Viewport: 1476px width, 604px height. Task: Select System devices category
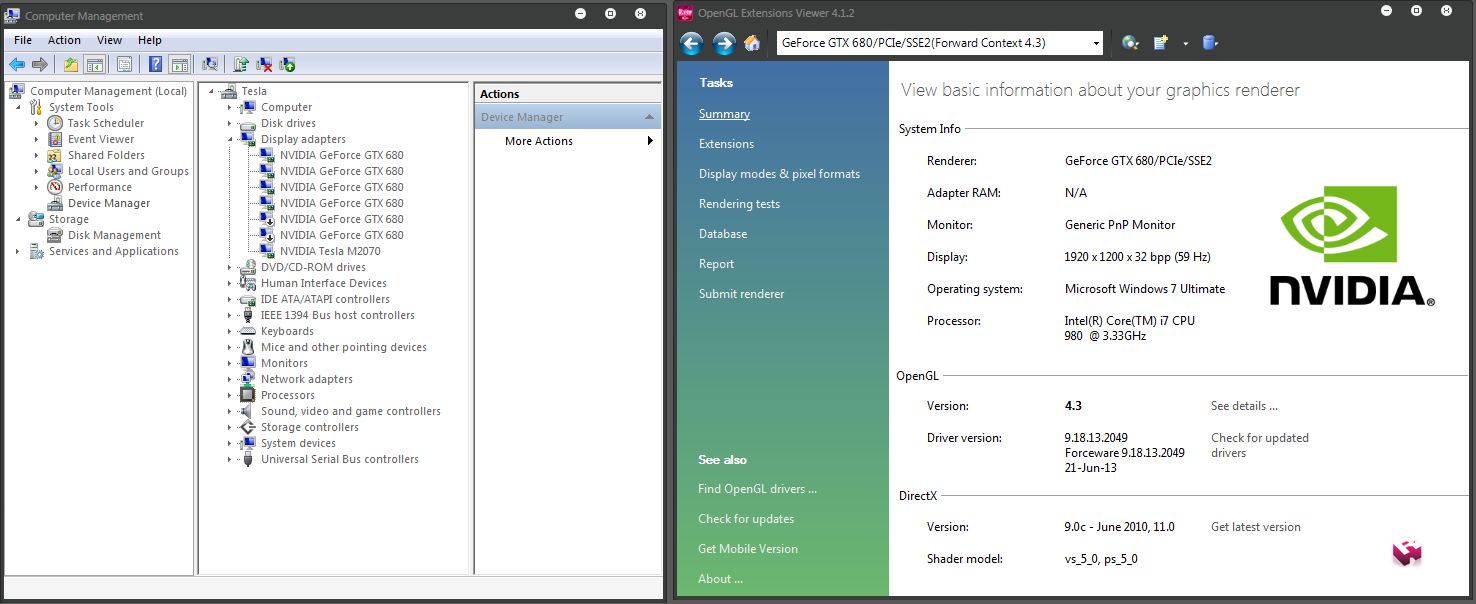[x=298, y=443]
